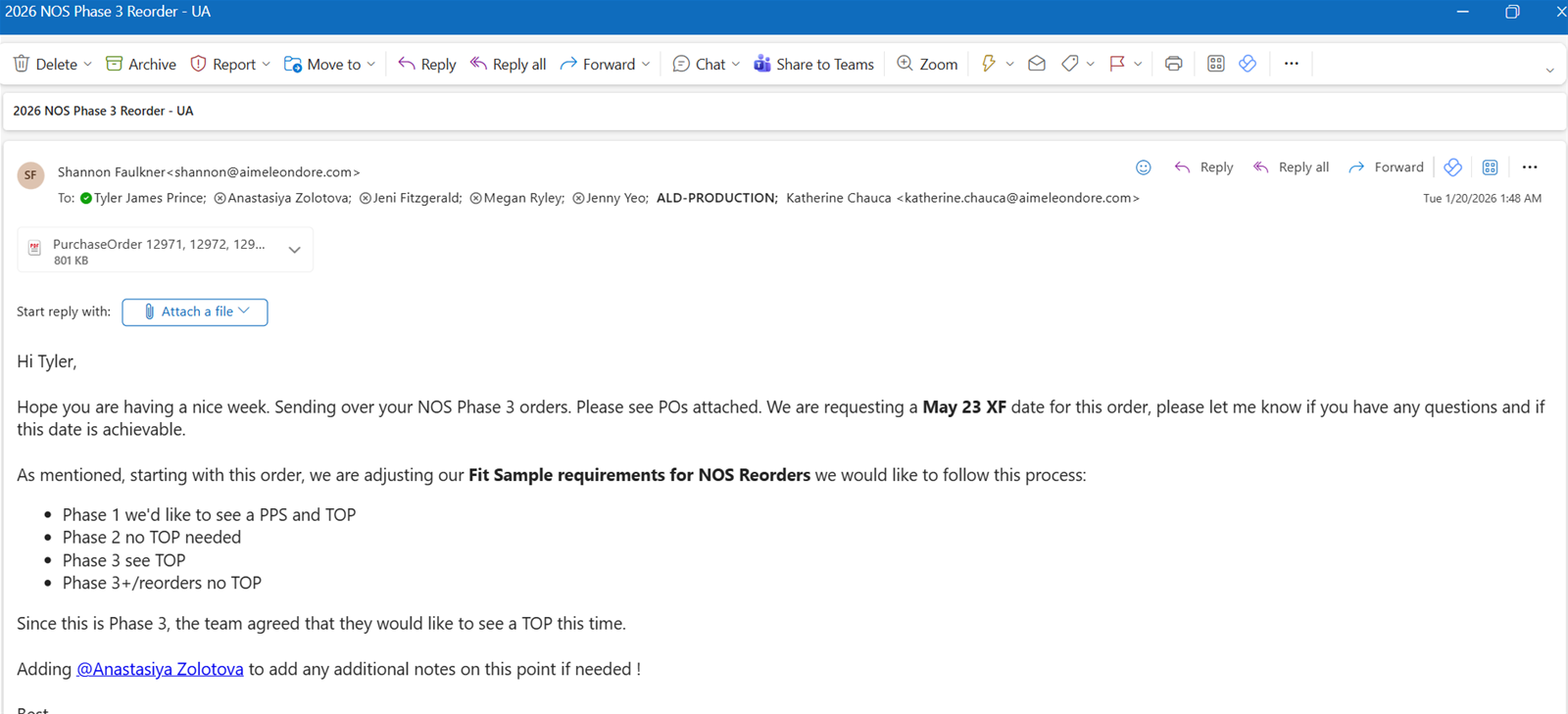Archive this email from the toolbar
1568x714 pixels.
(141, 64)
